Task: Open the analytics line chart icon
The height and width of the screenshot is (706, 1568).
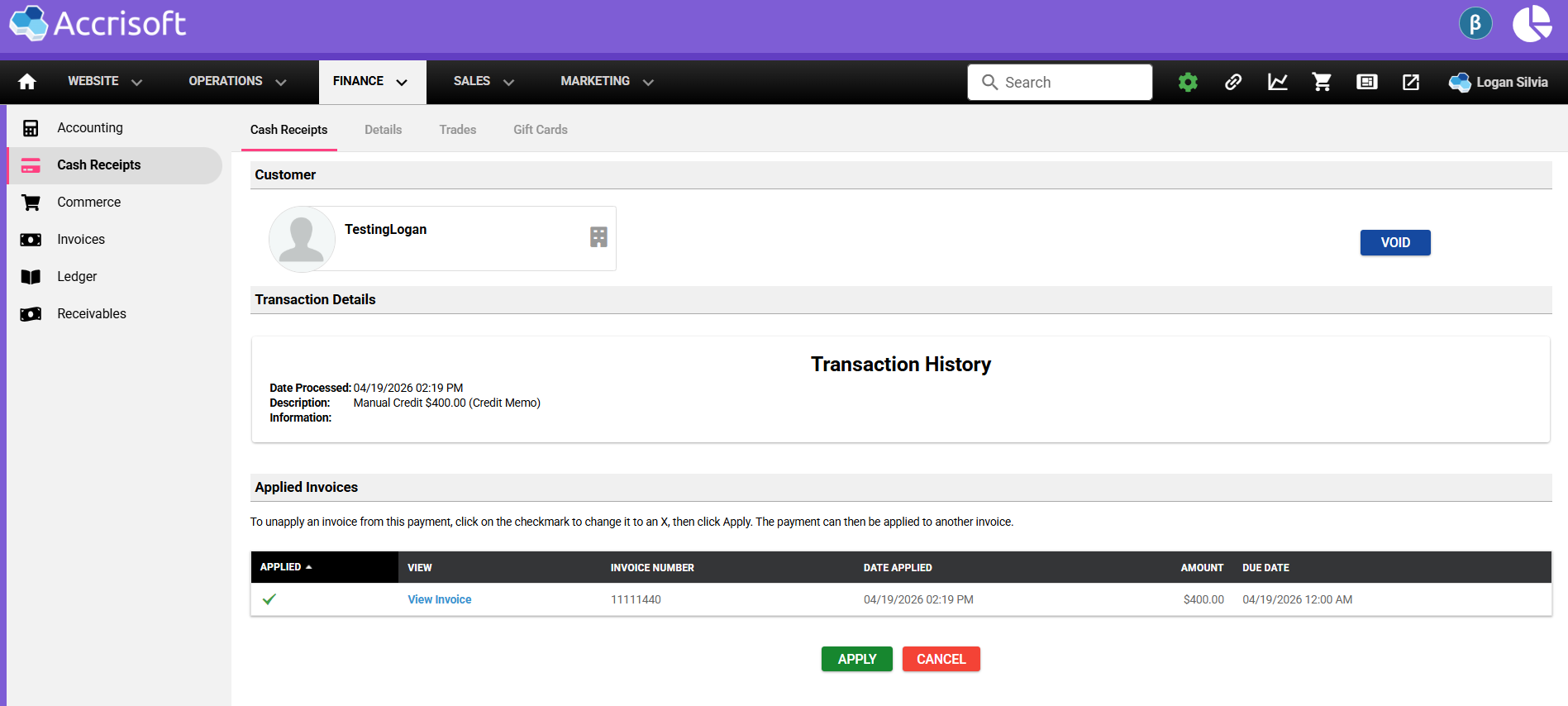Action: tap(1277, 82)
